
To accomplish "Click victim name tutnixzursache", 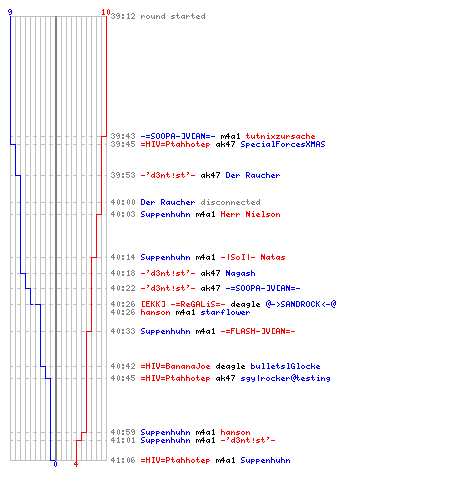I will click(280, 136).
